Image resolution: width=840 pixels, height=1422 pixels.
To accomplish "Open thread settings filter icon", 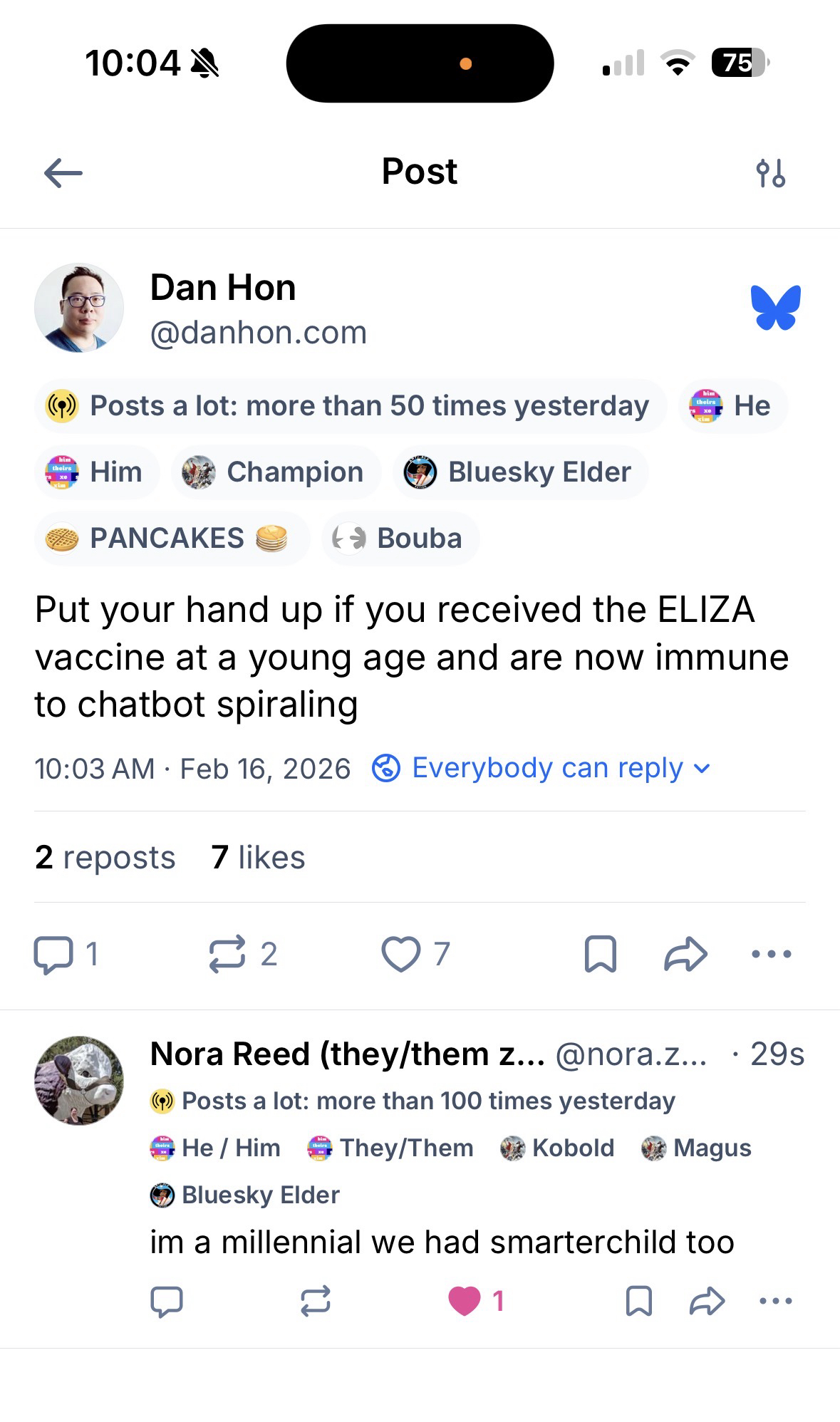I will (x=770, y=172).
